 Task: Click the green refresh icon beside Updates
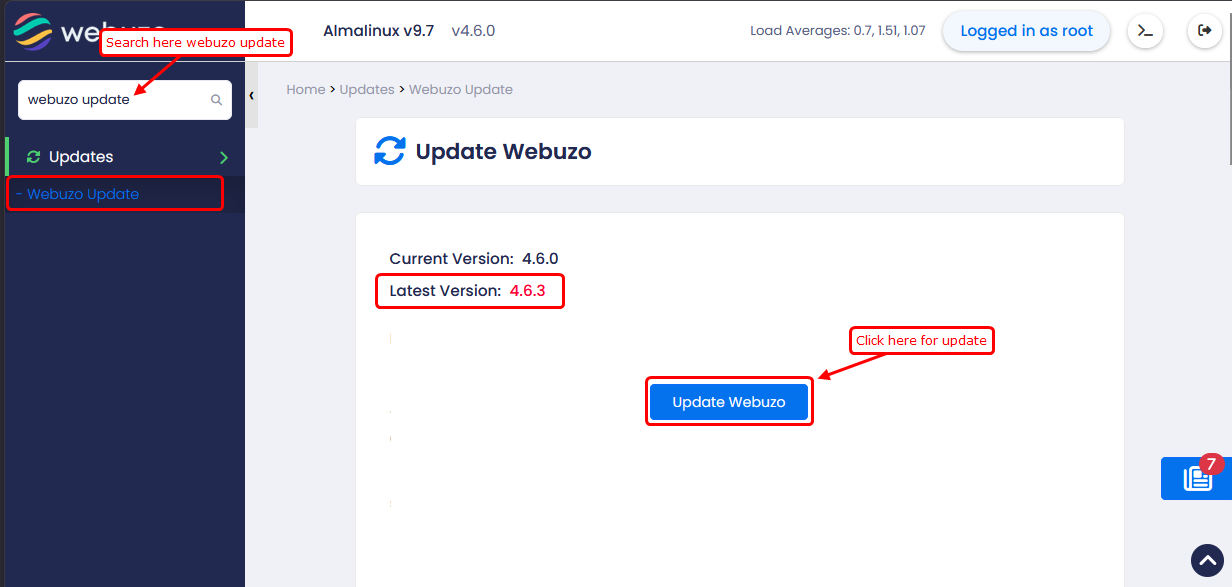tap(34, 157)
